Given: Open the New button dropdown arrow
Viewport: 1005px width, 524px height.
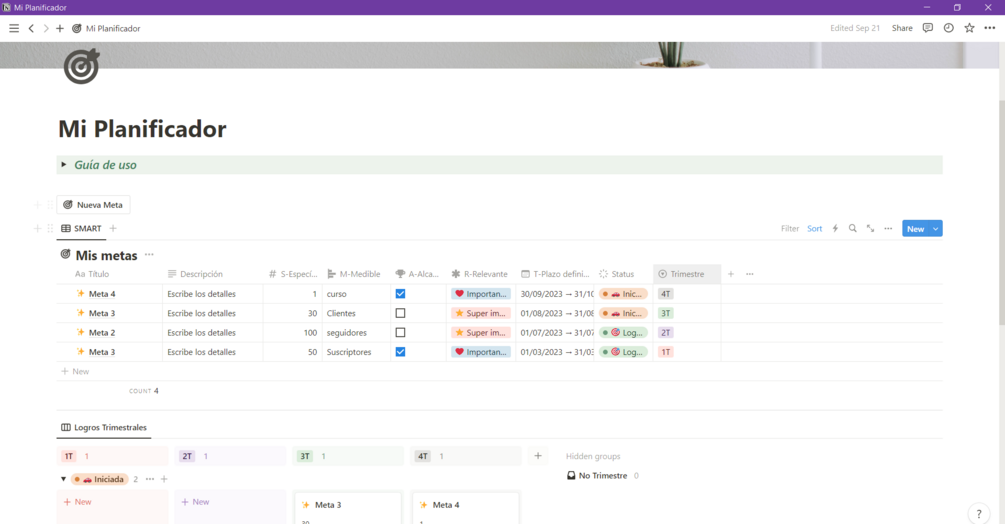Looking at the screenshot, I should tap(936, 229).
